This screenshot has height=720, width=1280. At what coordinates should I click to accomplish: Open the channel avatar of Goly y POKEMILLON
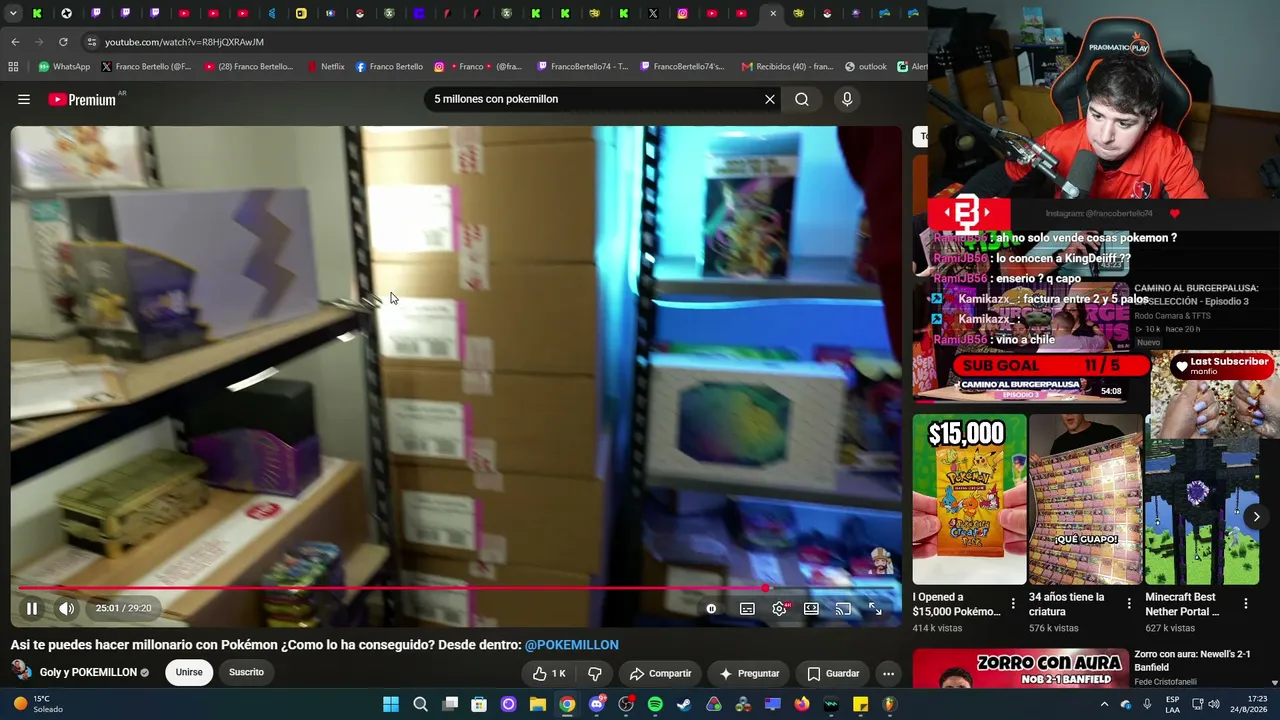21,672
